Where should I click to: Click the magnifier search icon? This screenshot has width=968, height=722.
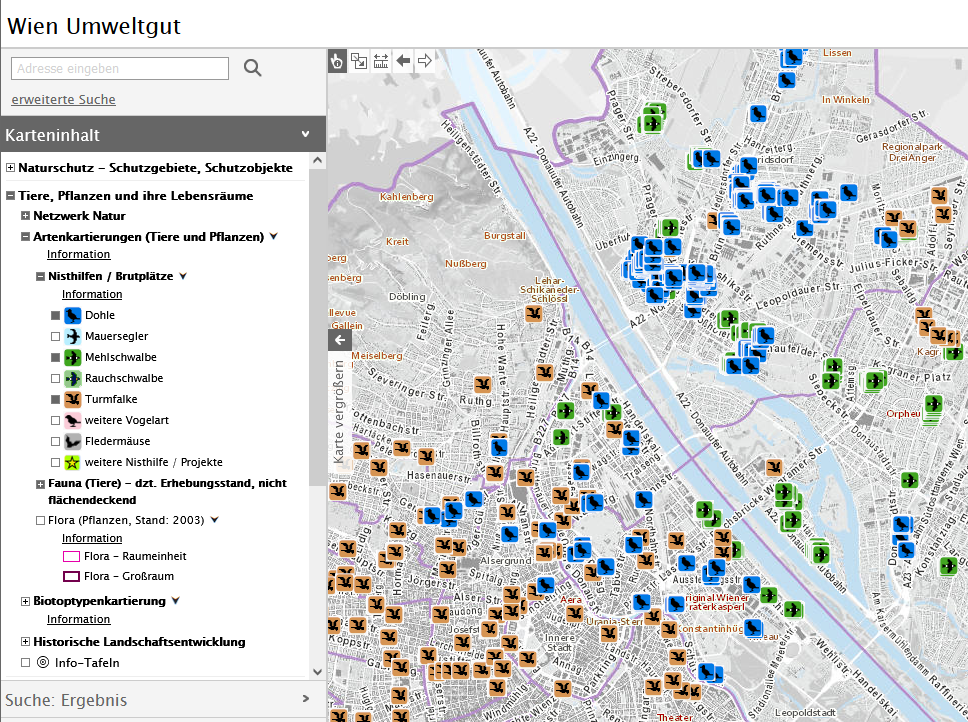pos(253,68)
